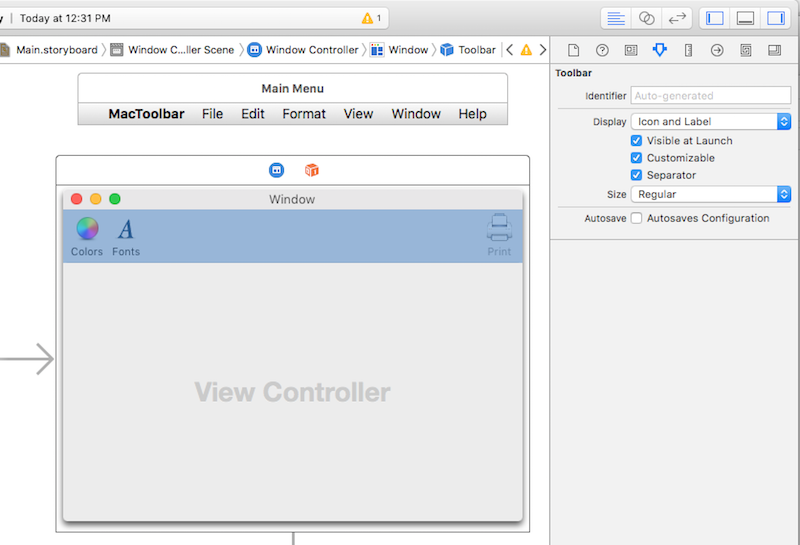Open the Identity inspector
The image size is (800, 545).
click(x=631, y=50)
